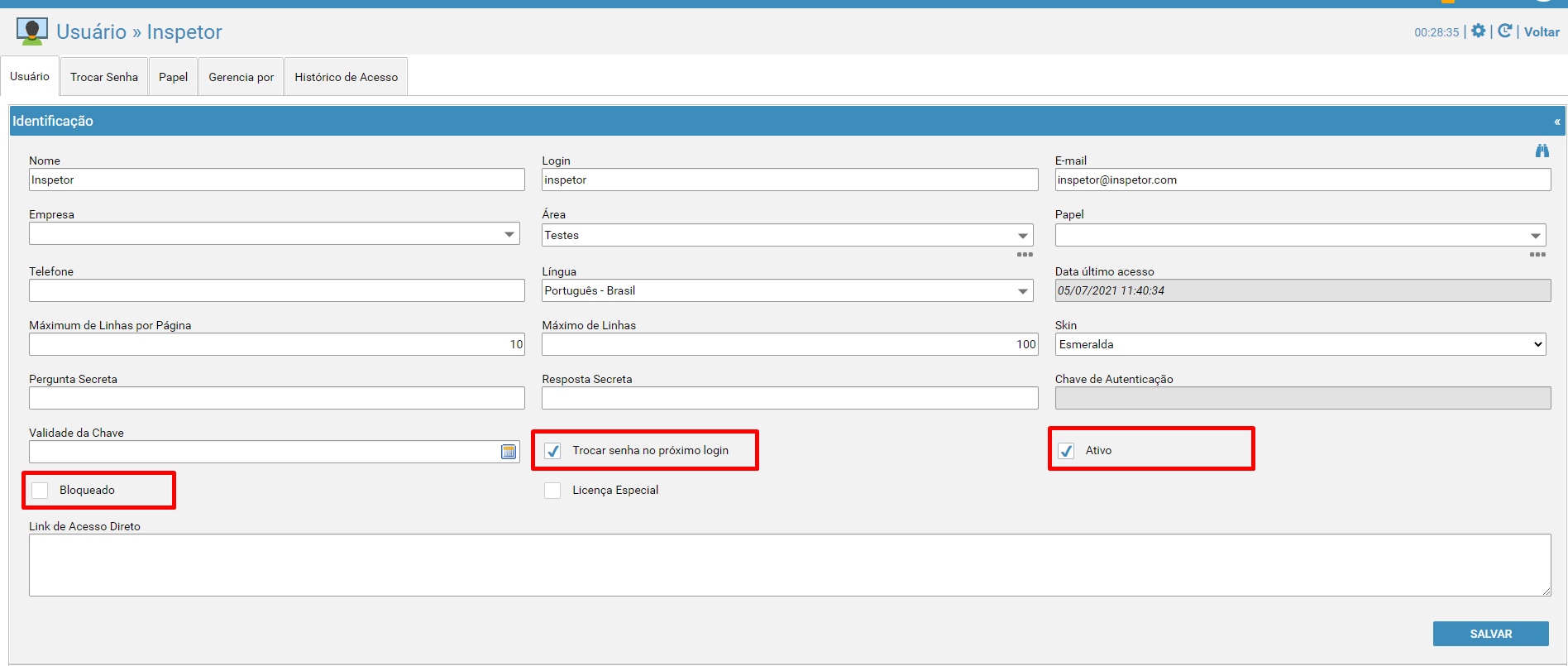
Task: Uncheck the Ativo checkbox
Action: pyautogui.click(x=1066, y=451)
